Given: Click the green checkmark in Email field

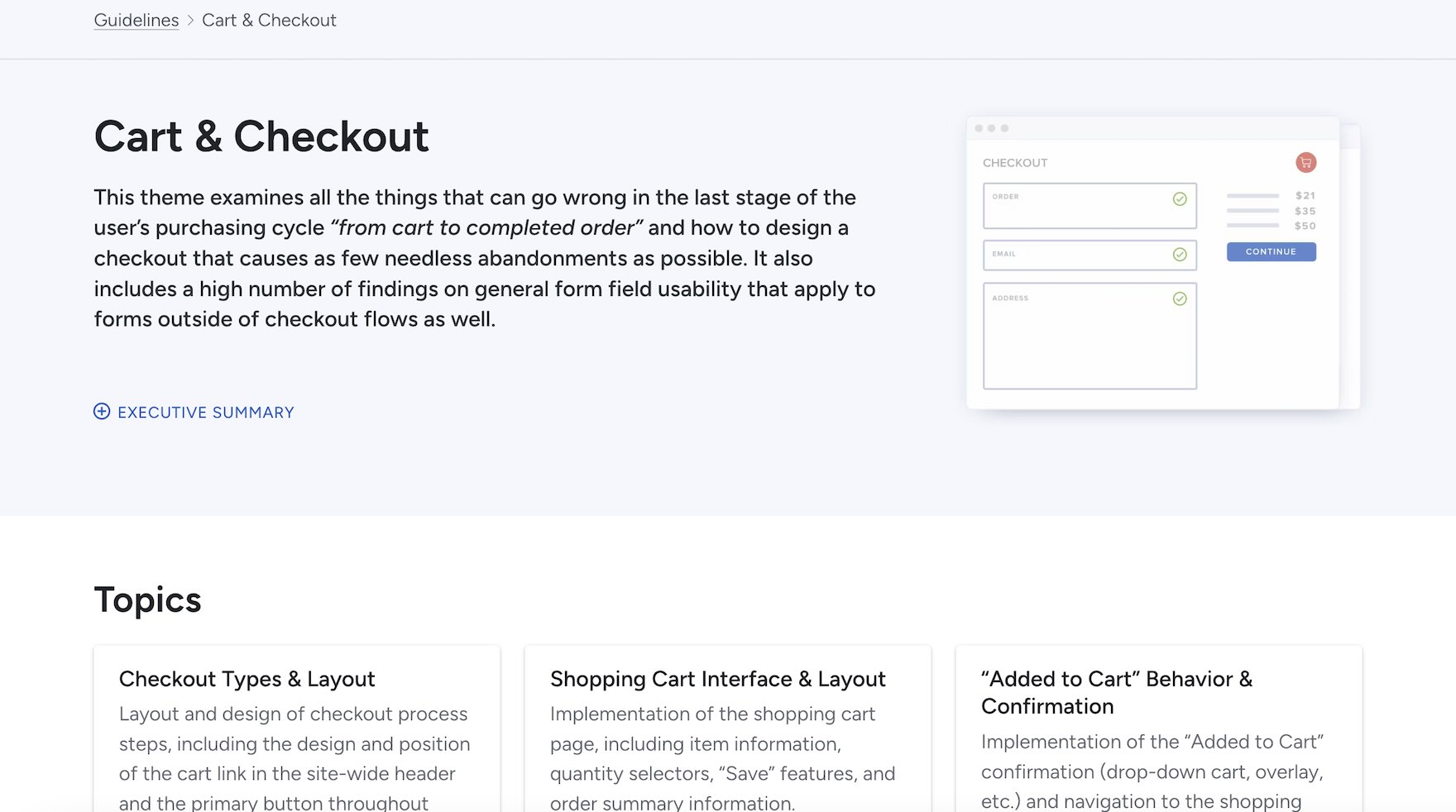Looking at the screenshot, I should coord(1180,255).
